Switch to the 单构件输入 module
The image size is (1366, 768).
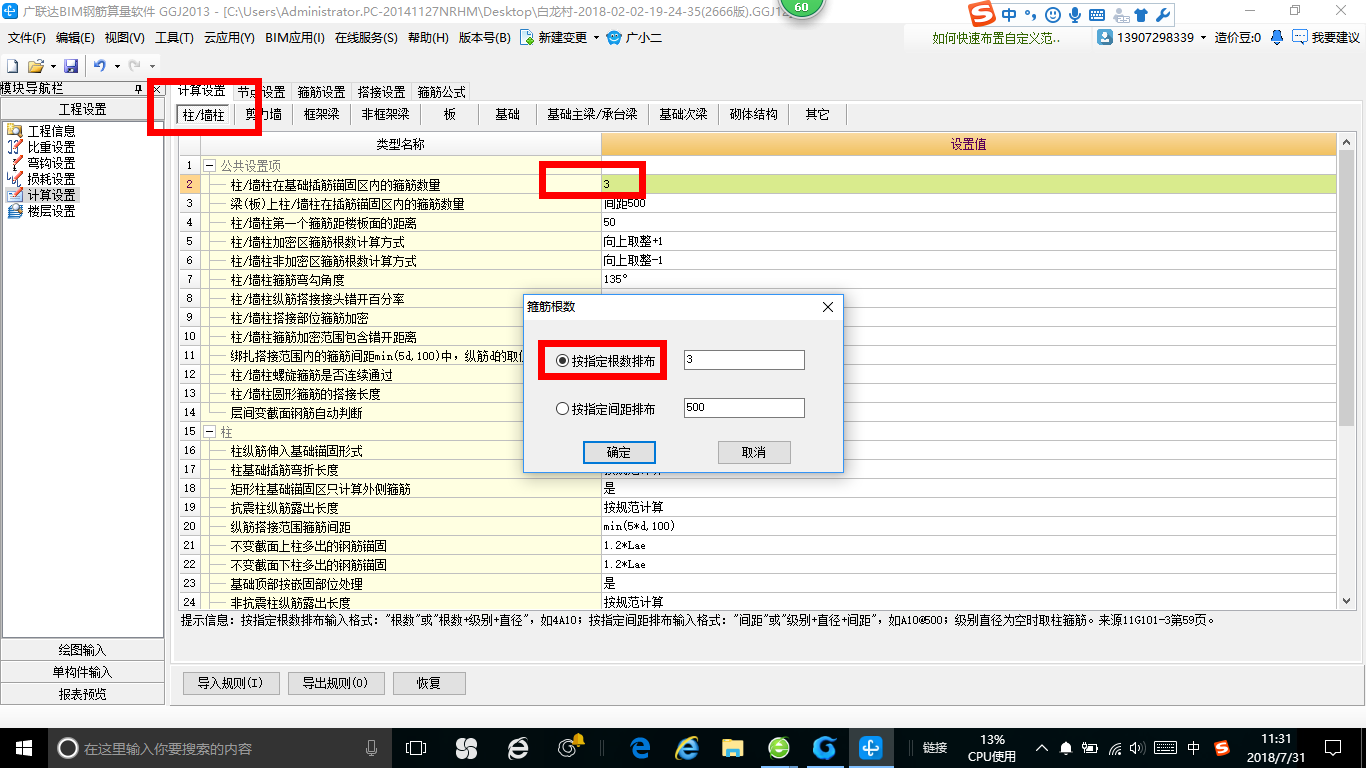coord(82,672)
